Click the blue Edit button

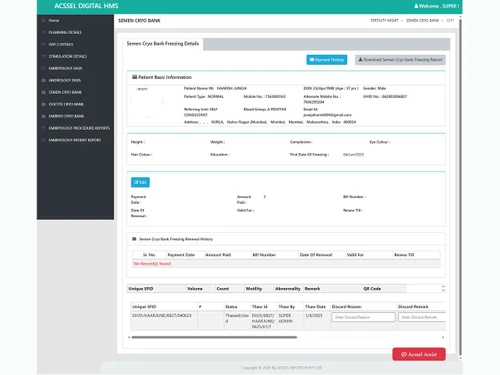(140, 182)
